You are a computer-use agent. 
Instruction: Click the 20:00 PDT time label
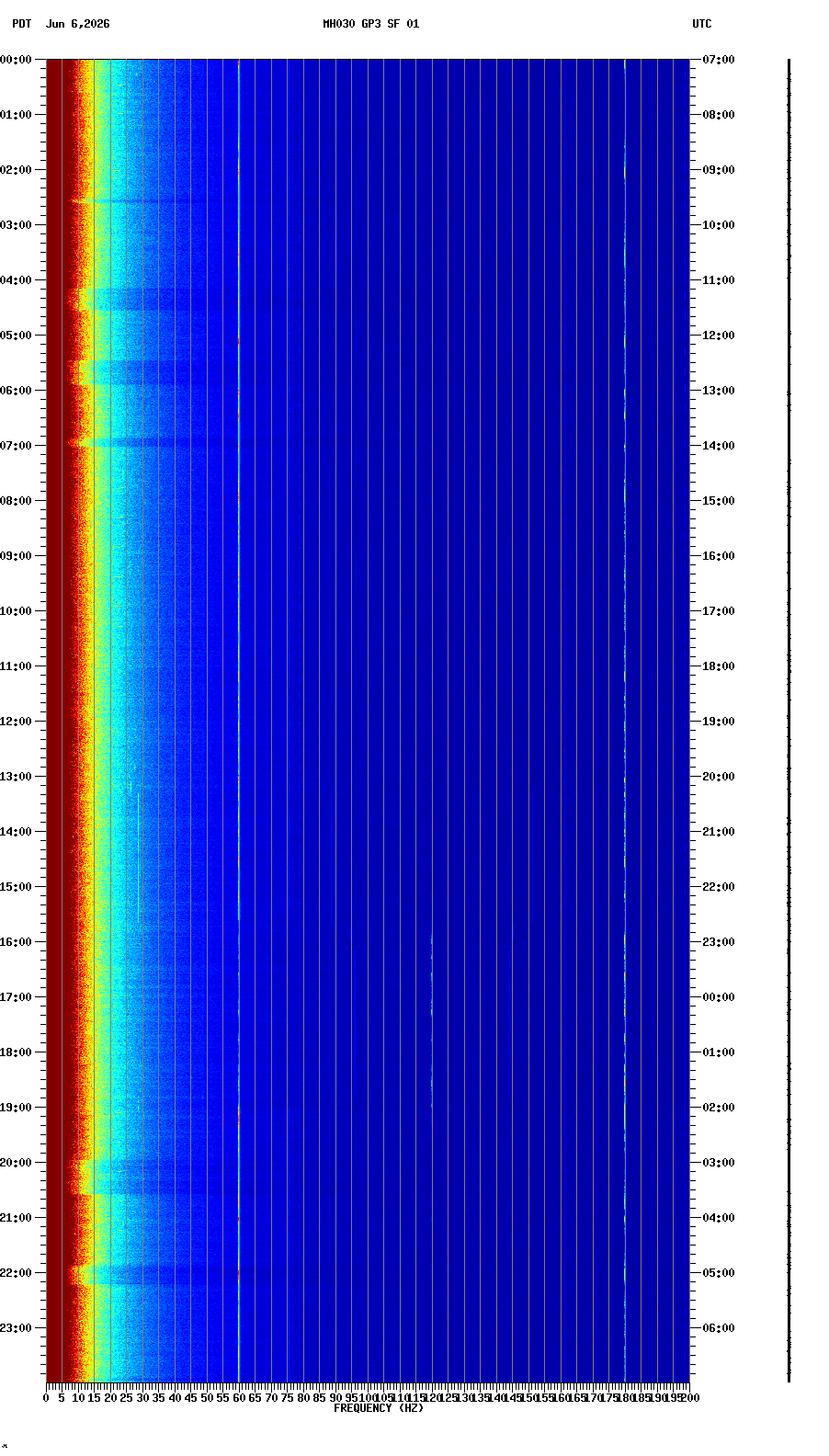click(x=16, y=1163)
